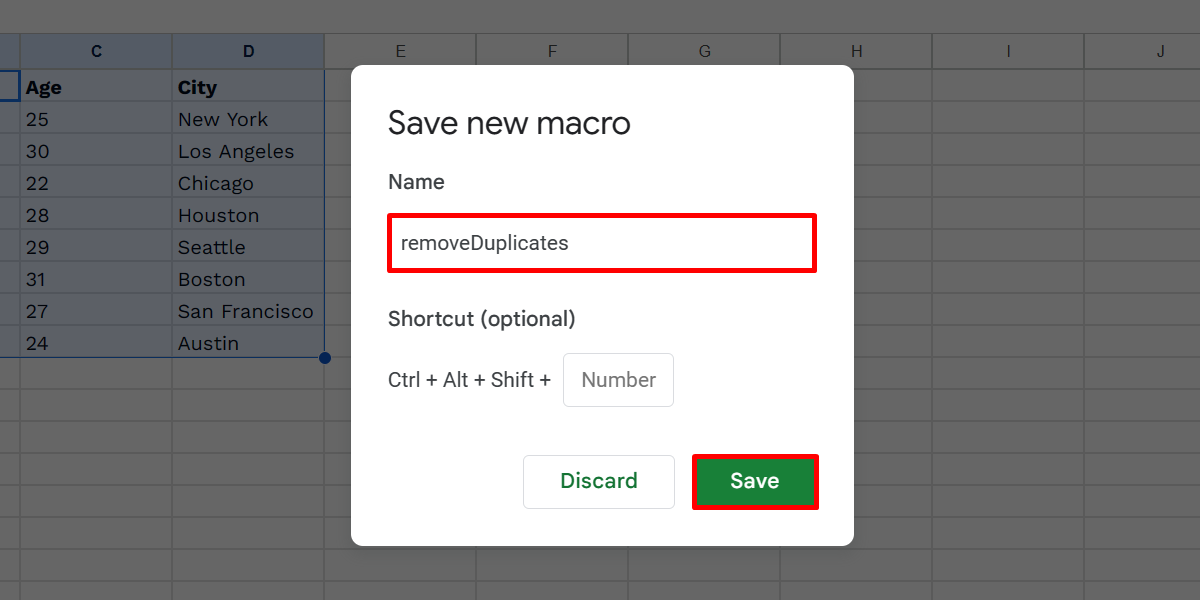Select column E header

coord(400,51)
